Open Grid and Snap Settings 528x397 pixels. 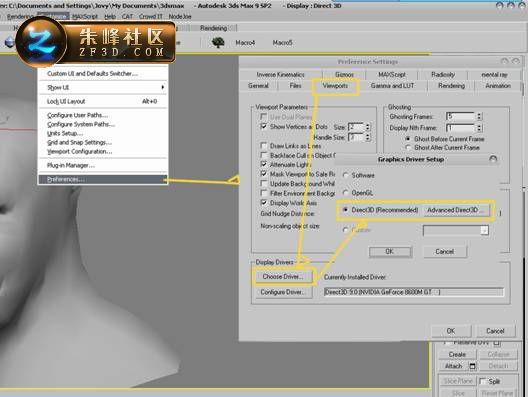[x=103, y=142]
